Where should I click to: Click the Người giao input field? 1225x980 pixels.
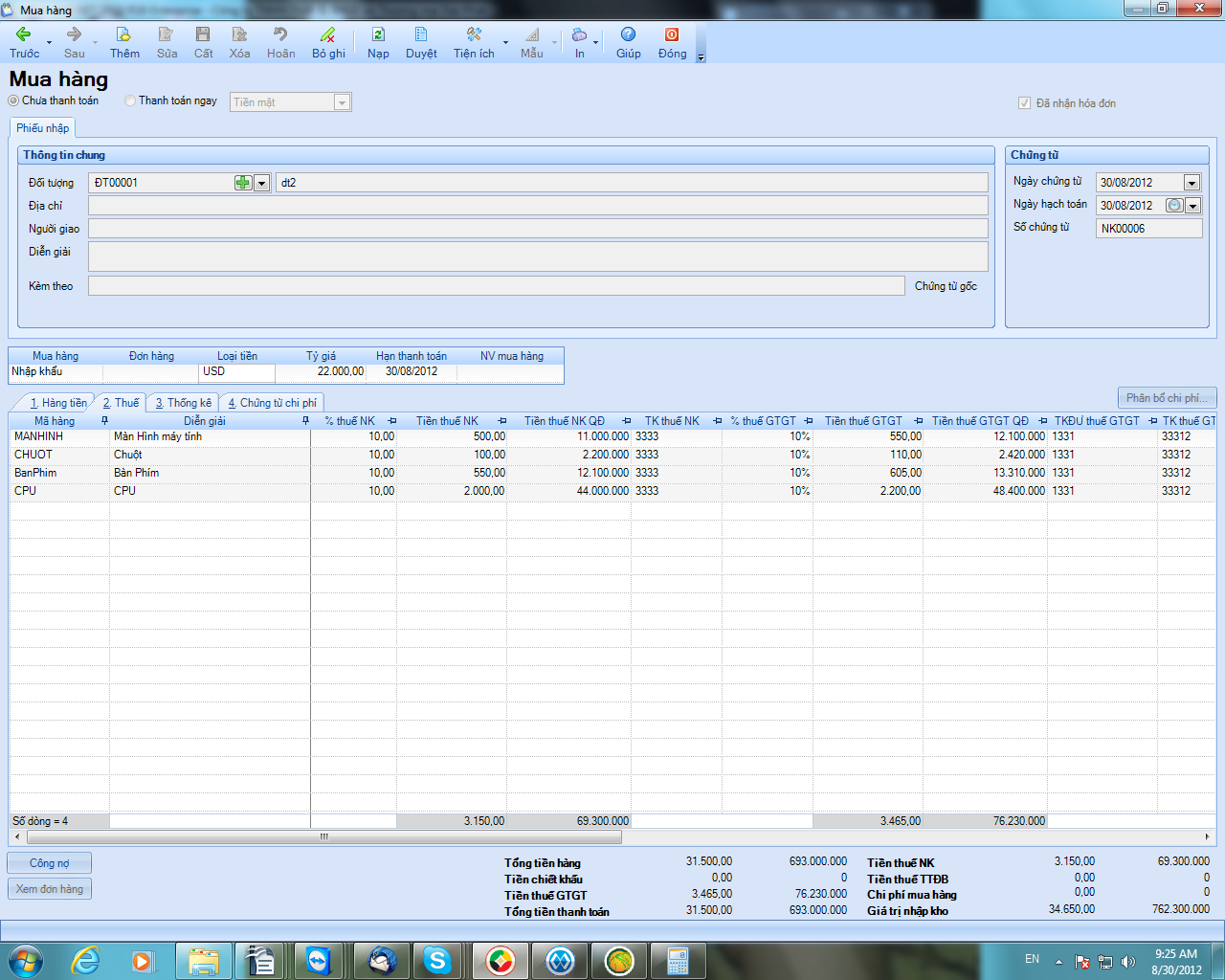point(538,229)
